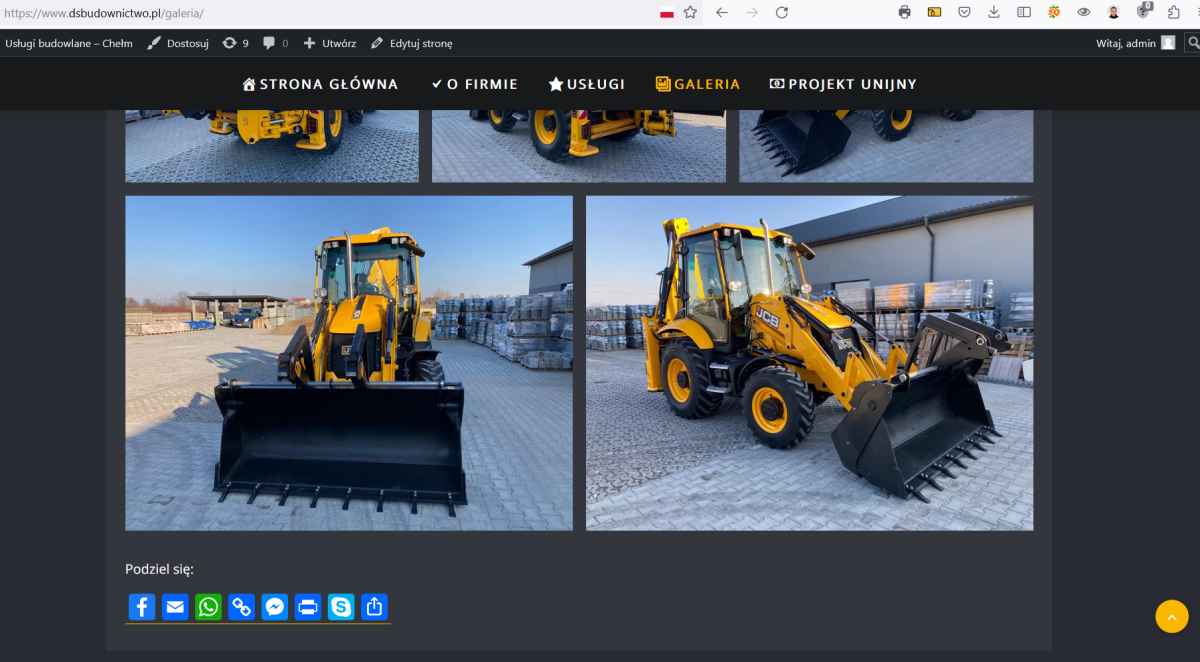Open the front-facing JCB loader photo
Image resolution: width=1200 pixels, height=662 pixels.
[x=349, y=363]
